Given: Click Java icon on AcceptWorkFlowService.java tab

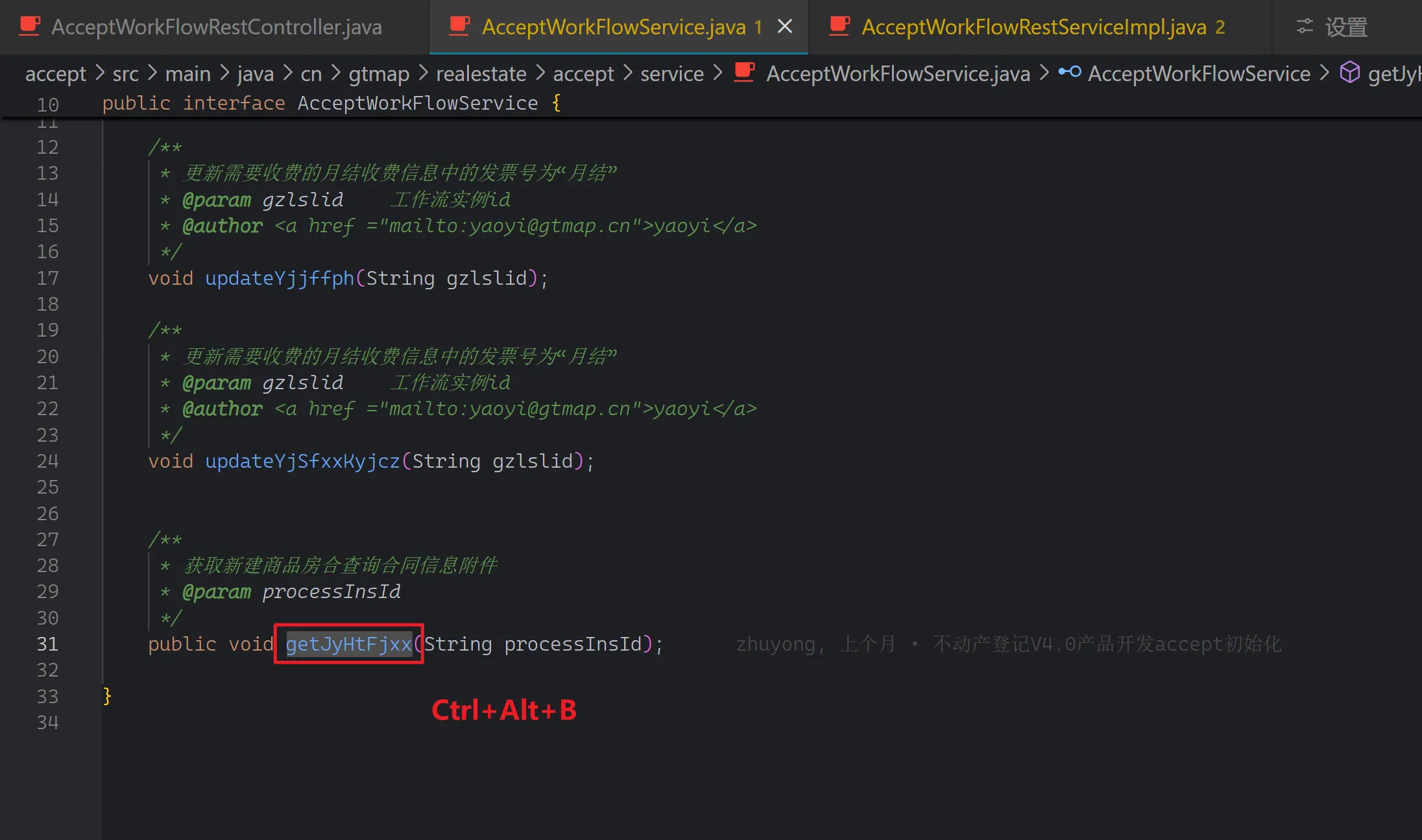Looking at the screenshot, I should click(459, 26).
